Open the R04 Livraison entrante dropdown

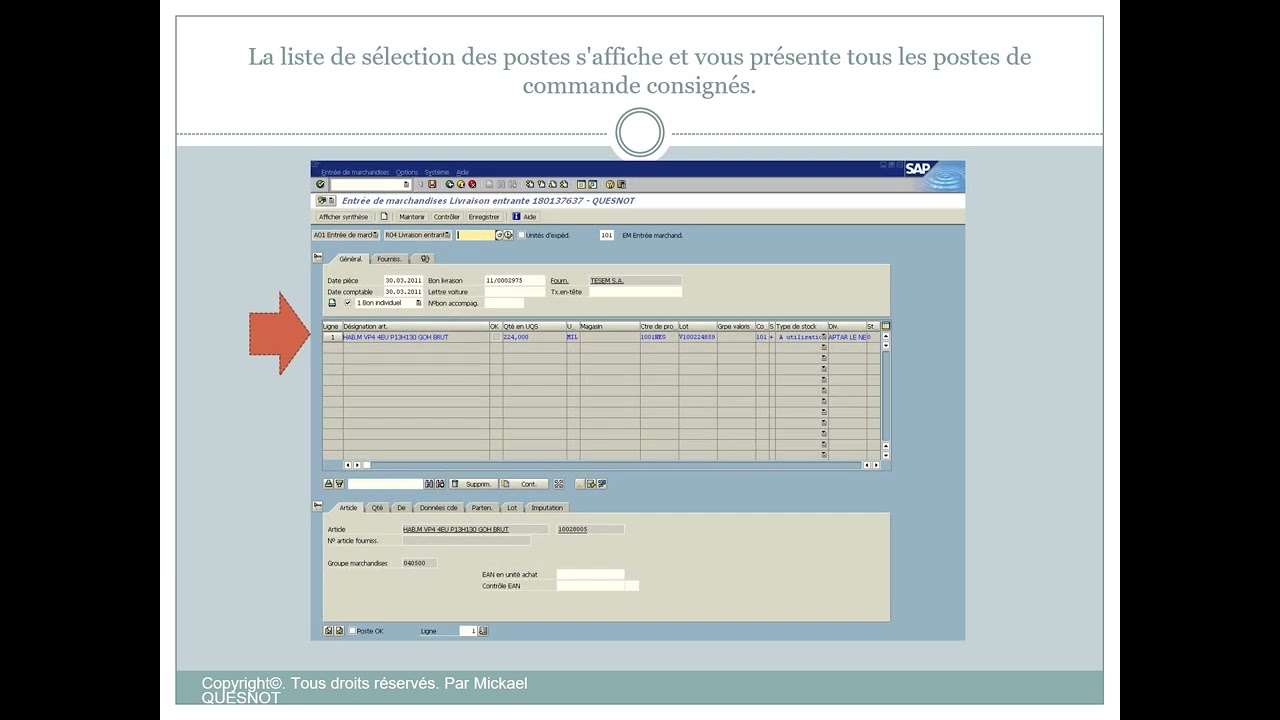(x=447, y=235)
